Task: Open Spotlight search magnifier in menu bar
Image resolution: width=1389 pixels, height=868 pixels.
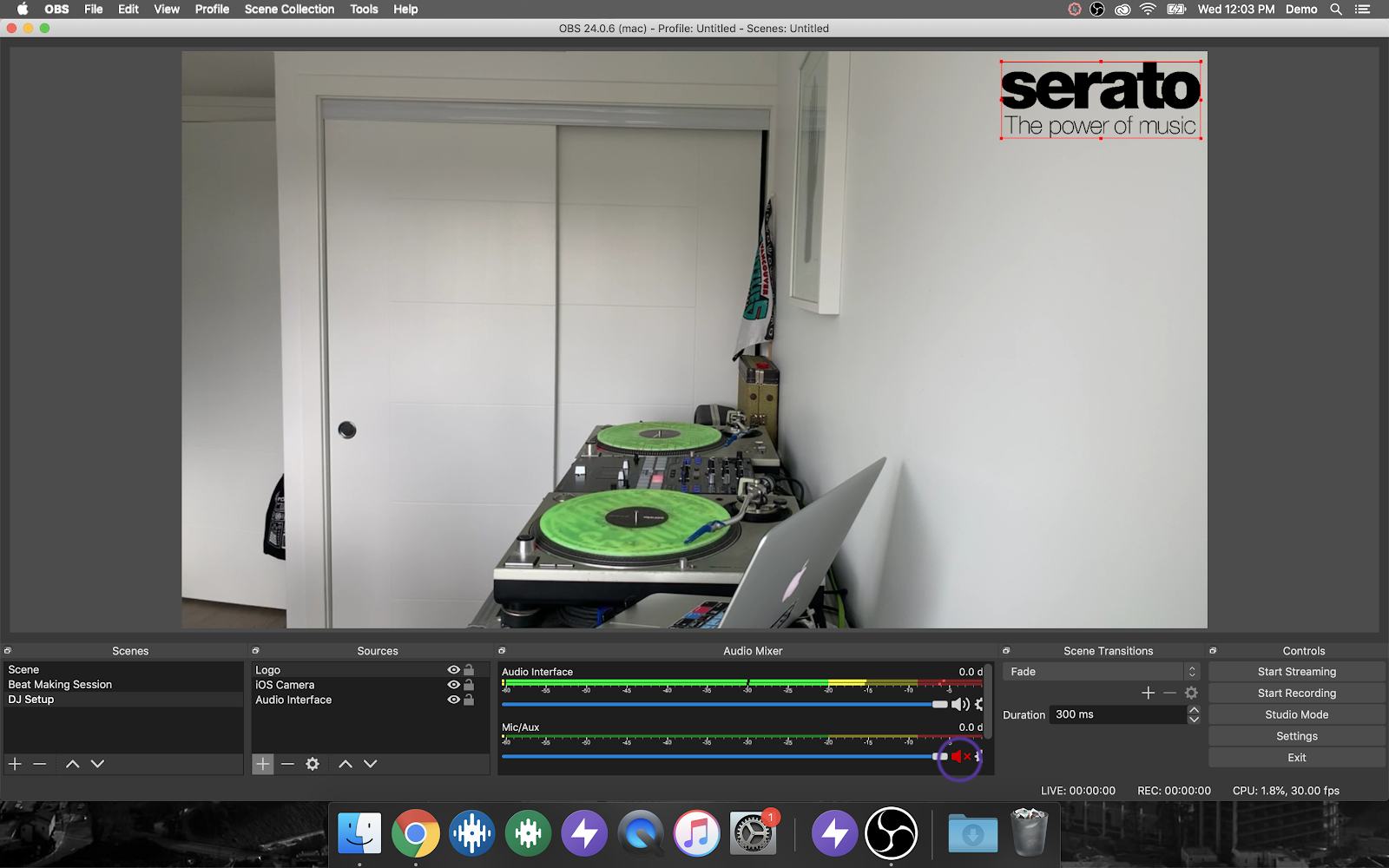Action: [x=1336, y=10]
